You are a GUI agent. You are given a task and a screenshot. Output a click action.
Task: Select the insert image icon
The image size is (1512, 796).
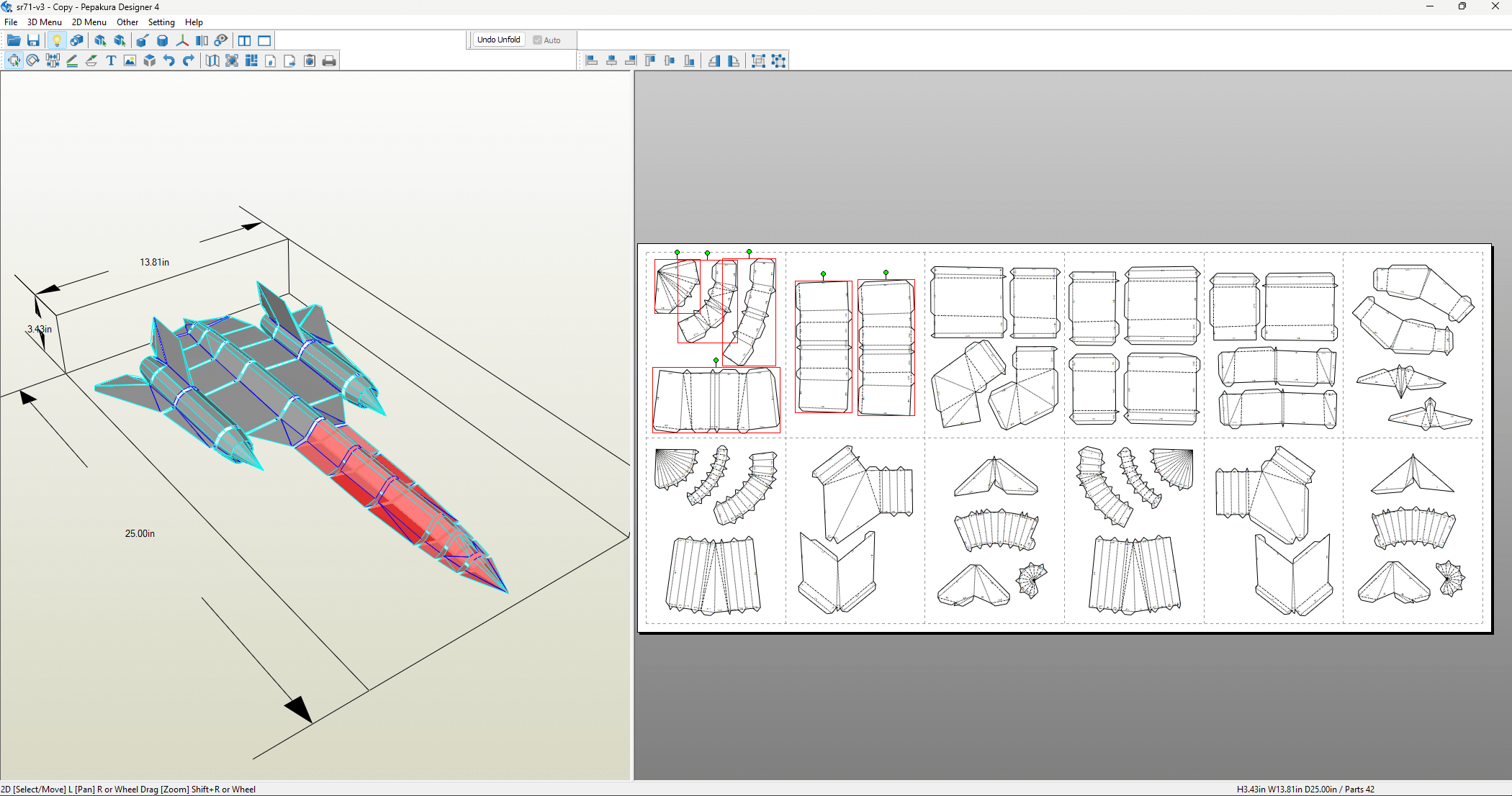click(x=130, y=60)
